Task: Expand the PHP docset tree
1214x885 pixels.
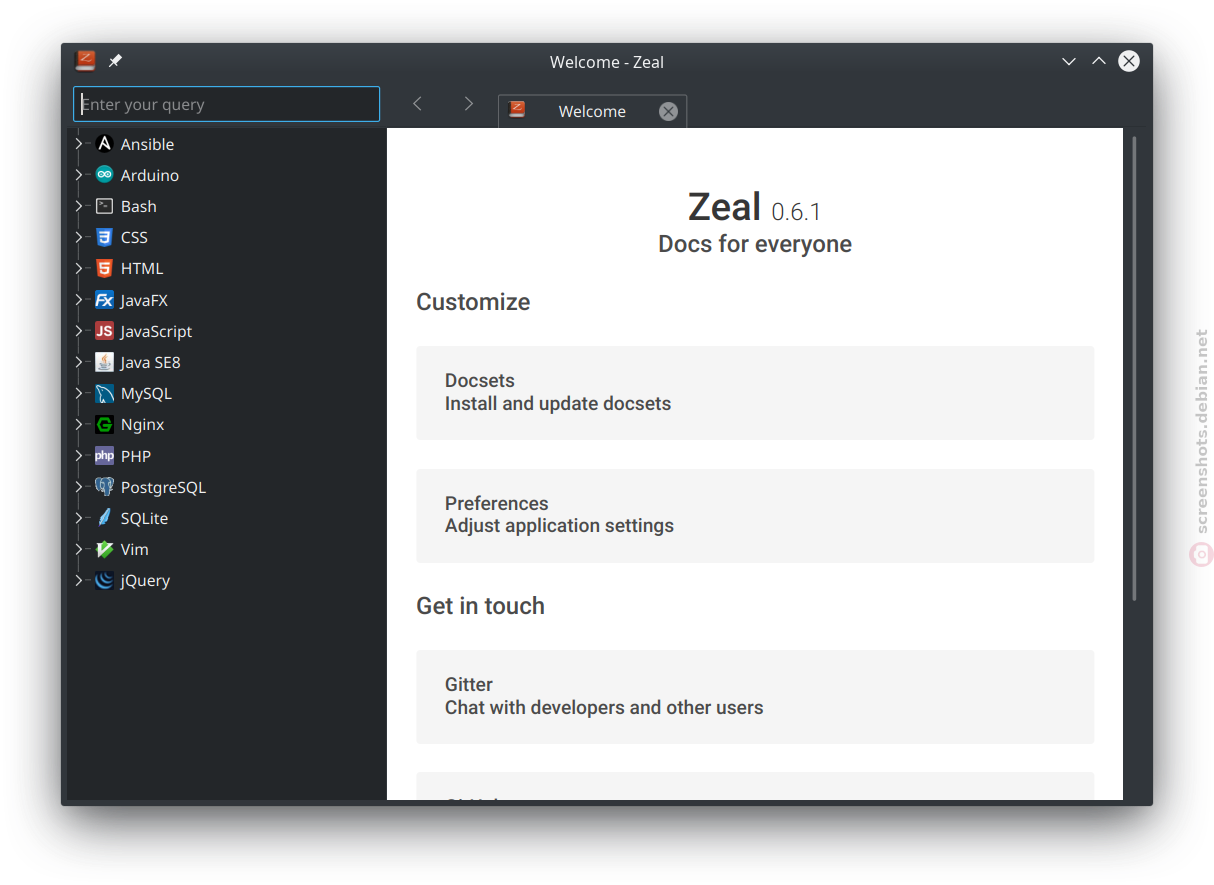Action: tap(79, 456)
